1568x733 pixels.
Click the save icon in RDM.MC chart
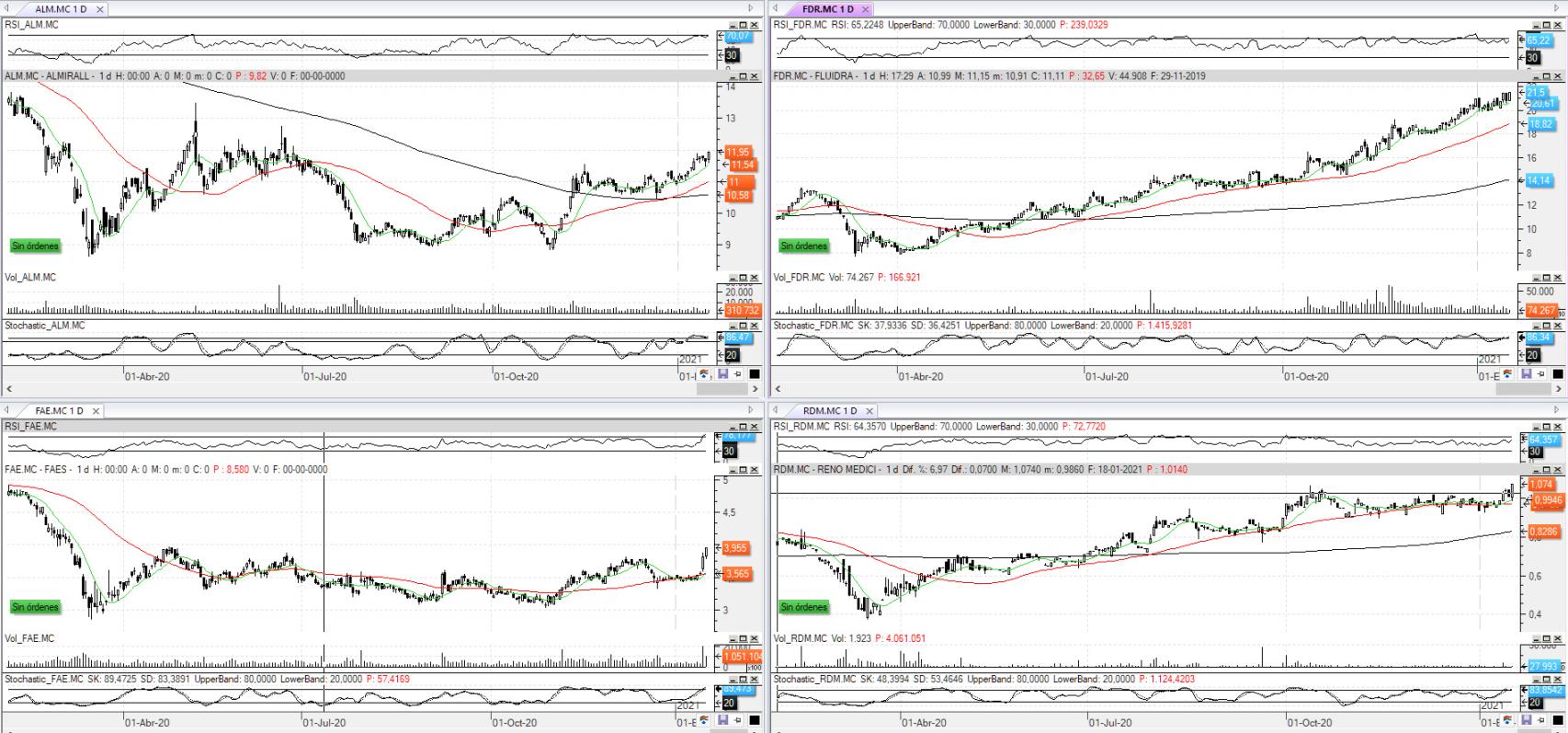click(1527, 721)
